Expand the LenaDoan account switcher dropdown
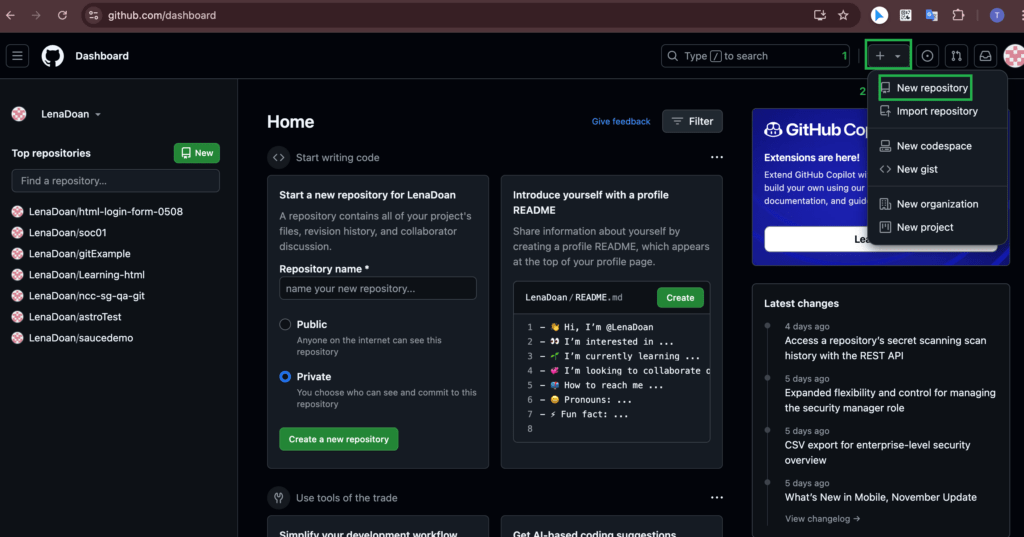Viewport: 1024px width, 537px height. click(71, 114)
